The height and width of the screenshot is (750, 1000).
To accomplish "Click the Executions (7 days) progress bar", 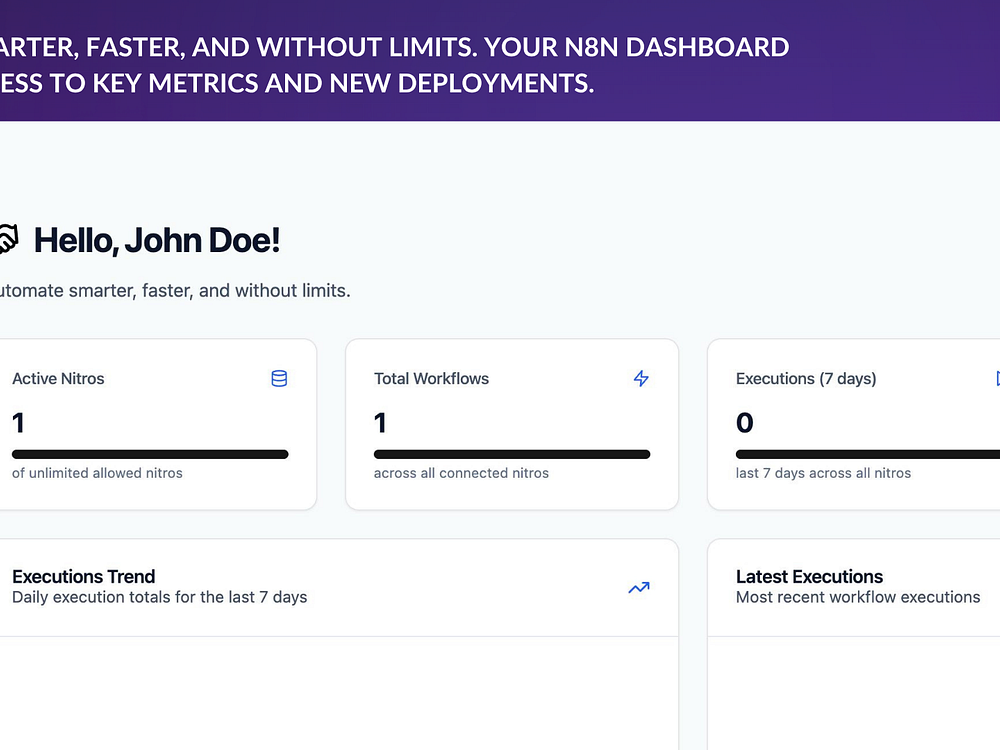I will click(x=868, y=454).
